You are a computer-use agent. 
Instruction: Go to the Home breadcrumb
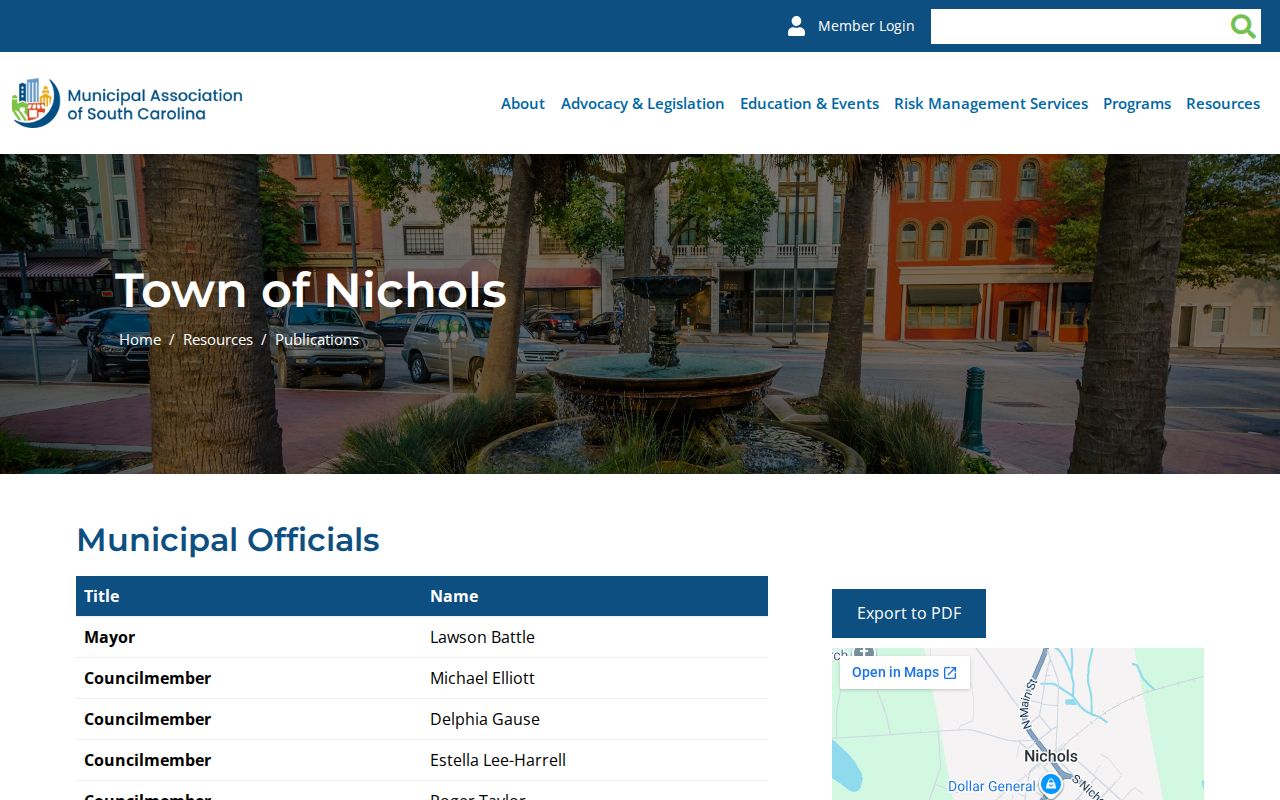tap(140, 339)
